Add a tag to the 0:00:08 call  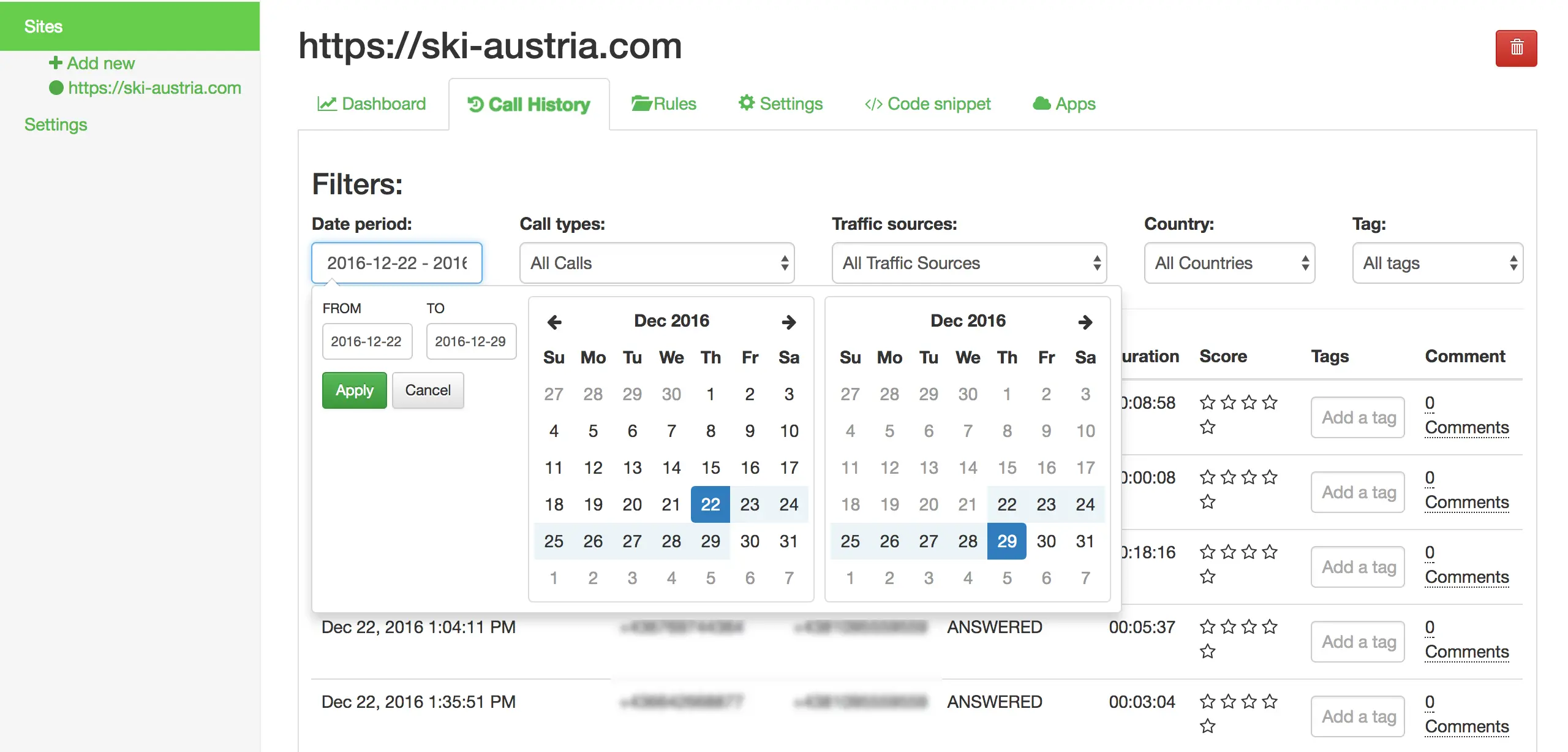coord(1358,492)
